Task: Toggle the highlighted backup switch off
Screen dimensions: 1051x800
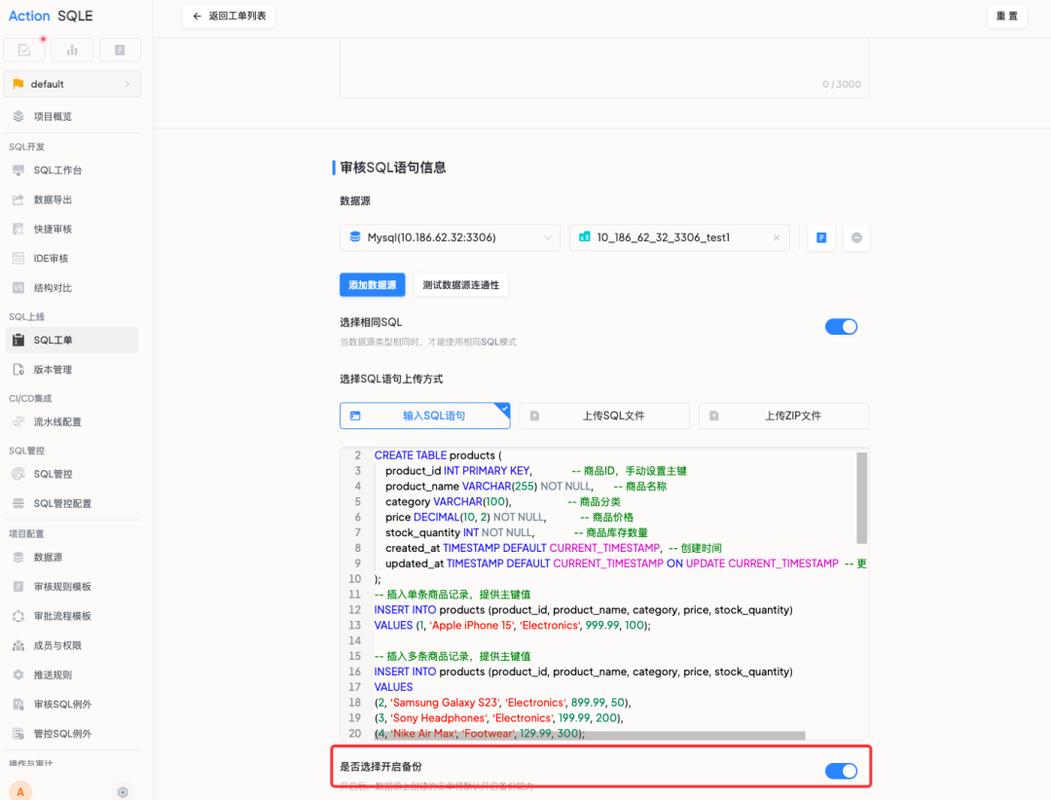Action: tap(841, 771)
